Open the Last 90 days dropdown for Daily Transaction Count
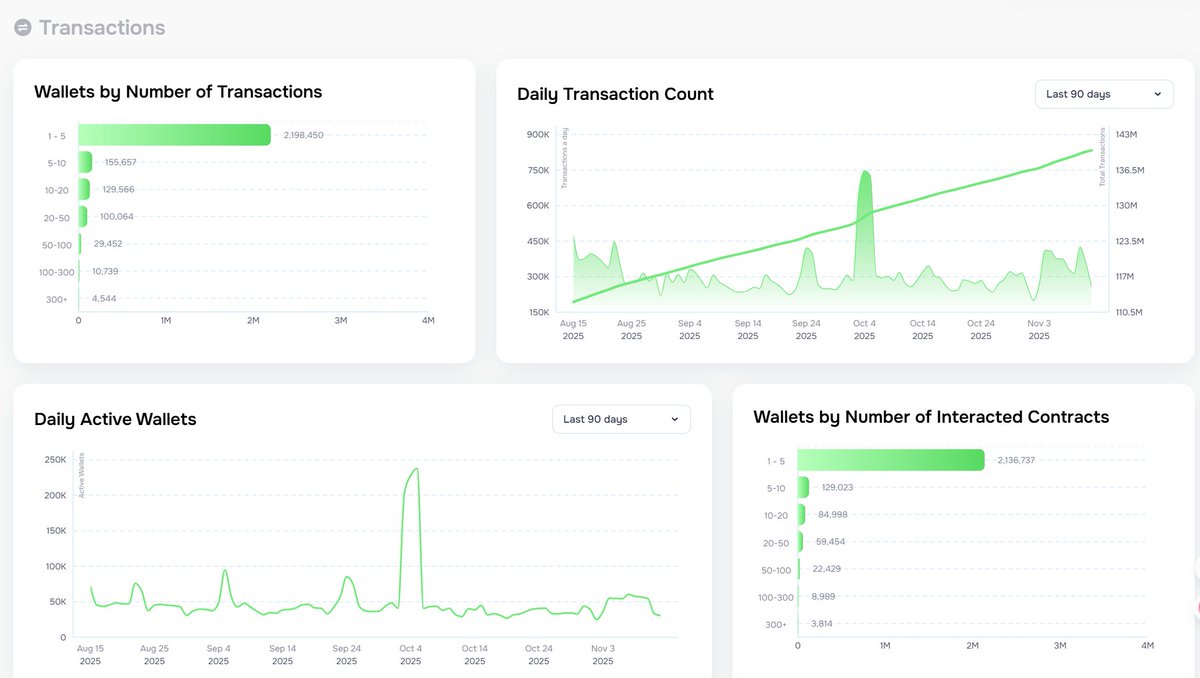This screenshot has width=1200, height=678. tap(1103, 93)
